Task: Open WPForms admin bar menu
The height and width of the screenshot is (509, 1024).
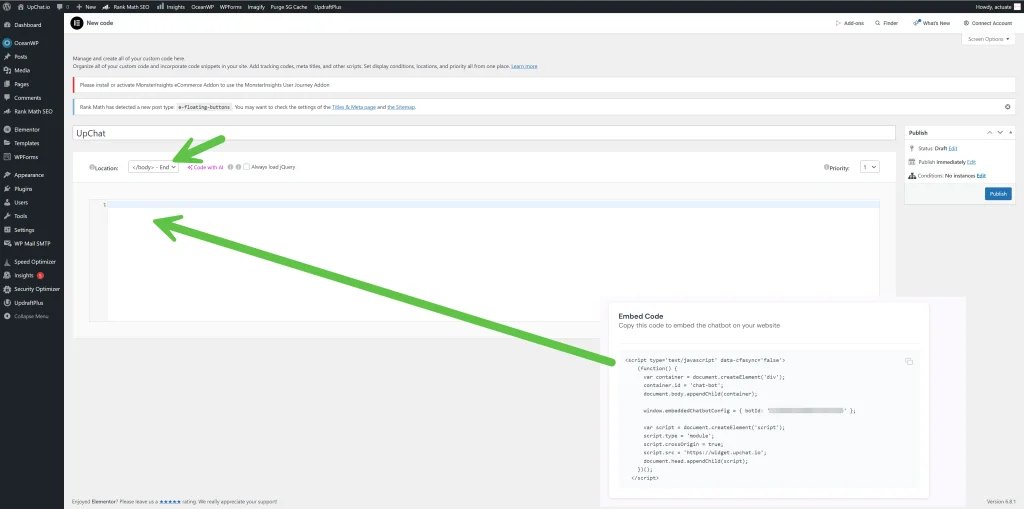Action: [x=231, y=6]
